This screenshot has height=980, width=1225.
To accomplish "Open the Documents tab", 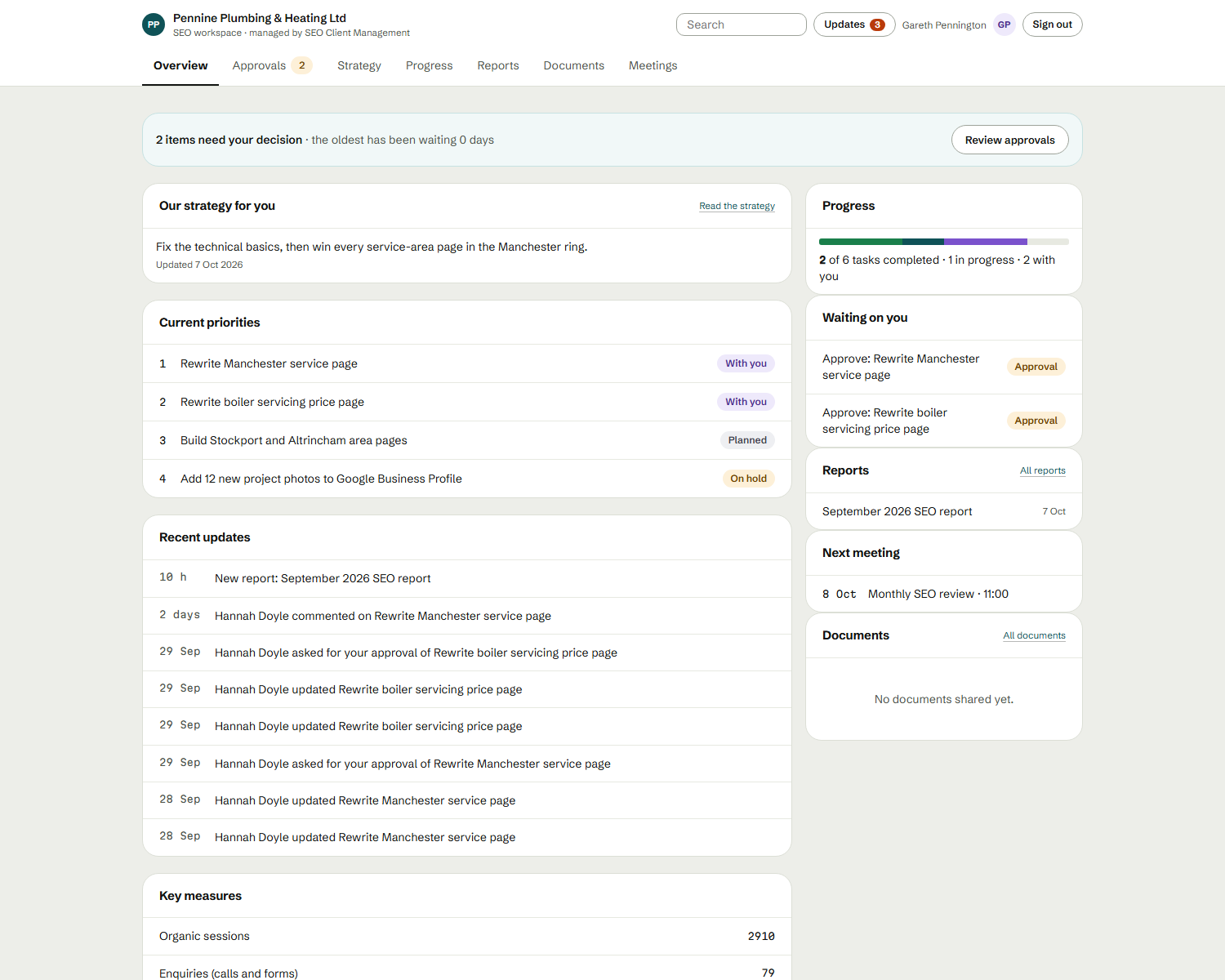I will (x=574, y=65).
